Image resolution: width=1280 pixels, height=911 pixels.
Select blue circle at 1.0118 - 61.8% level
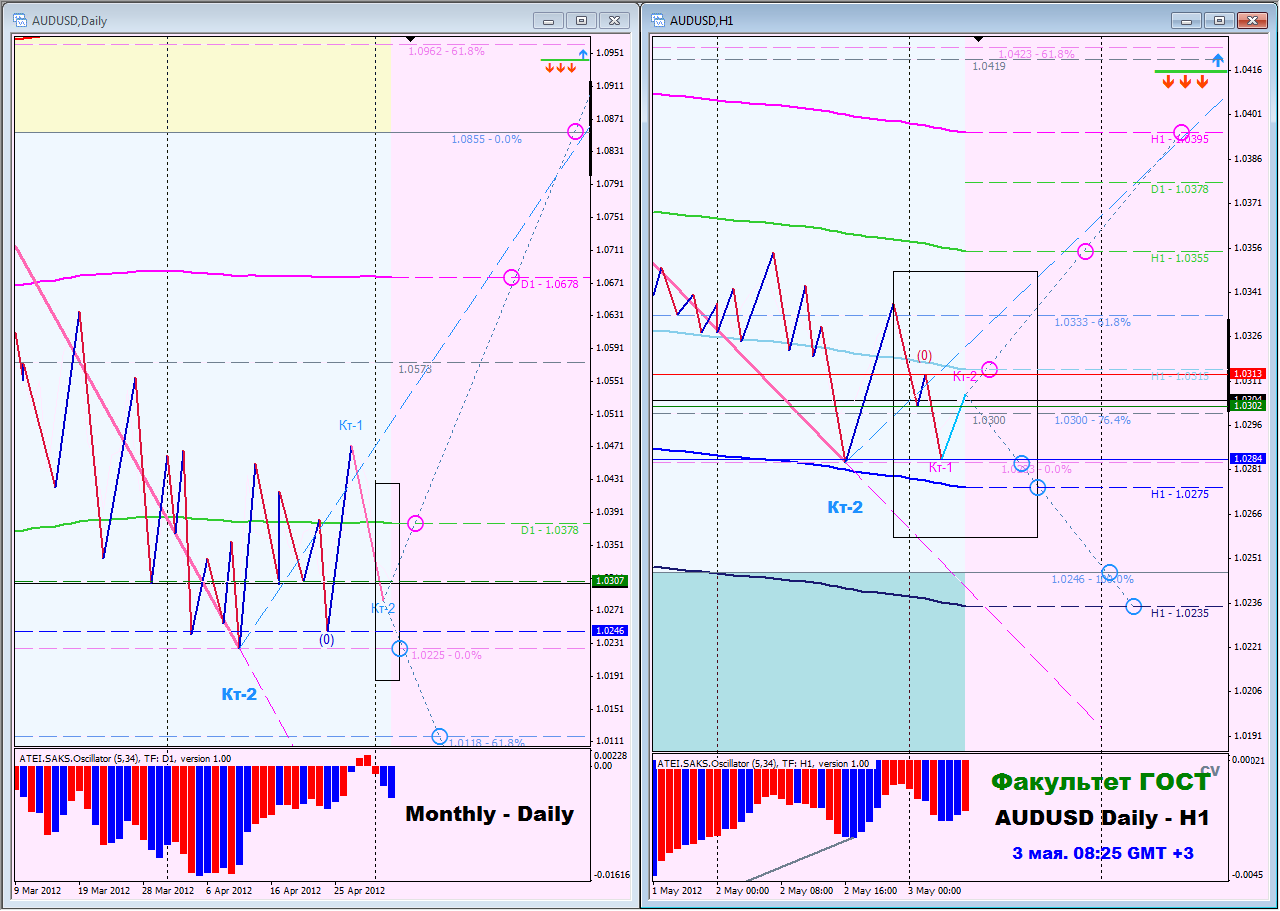pos(440,737)
